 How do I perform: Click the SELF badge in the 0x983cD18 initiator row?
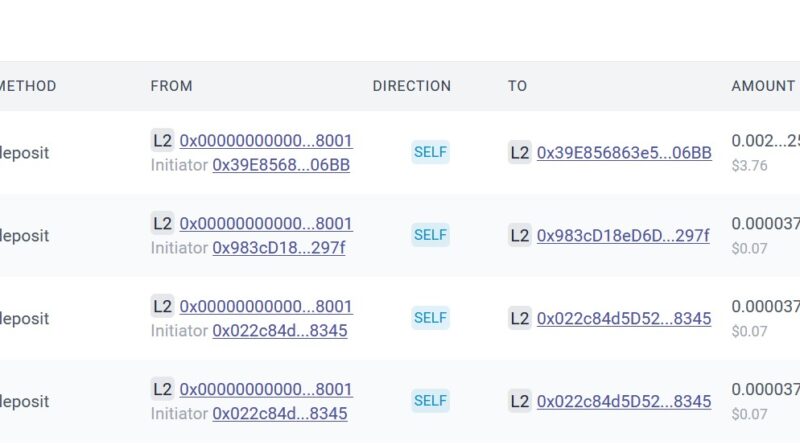[x=430, y=235]
